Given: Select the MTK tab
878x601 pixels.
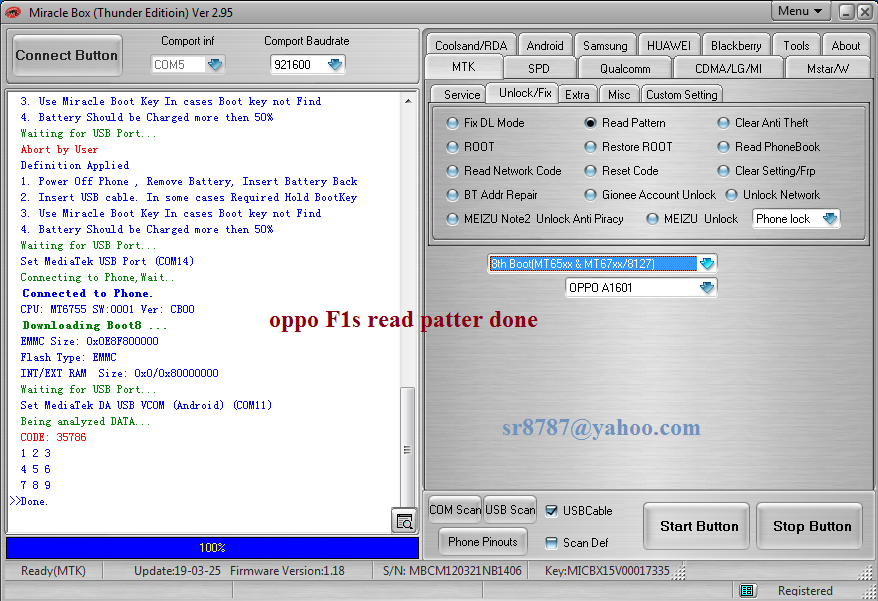Looking at the screenshot, I should click(x=464, y=67).
